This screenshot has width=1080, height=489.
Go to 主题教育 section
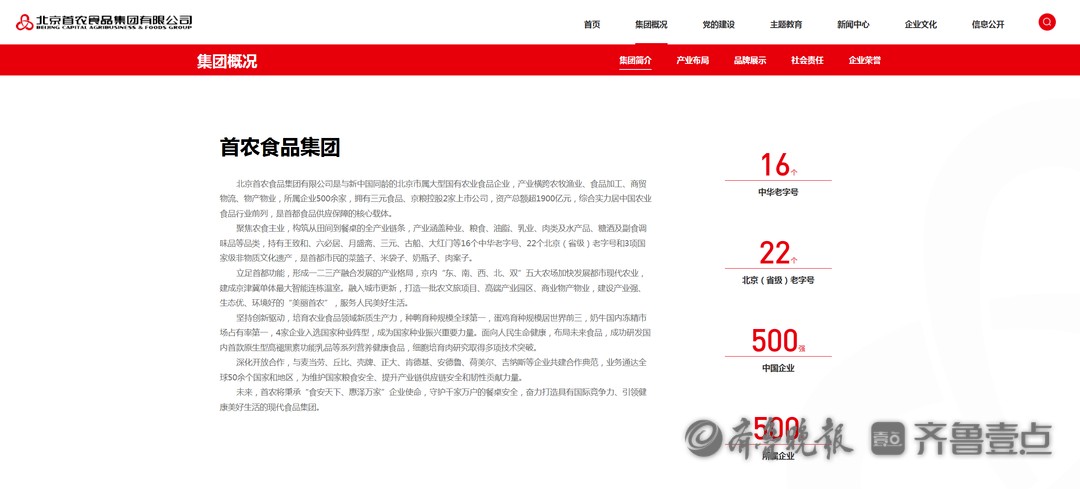[786, 25]
